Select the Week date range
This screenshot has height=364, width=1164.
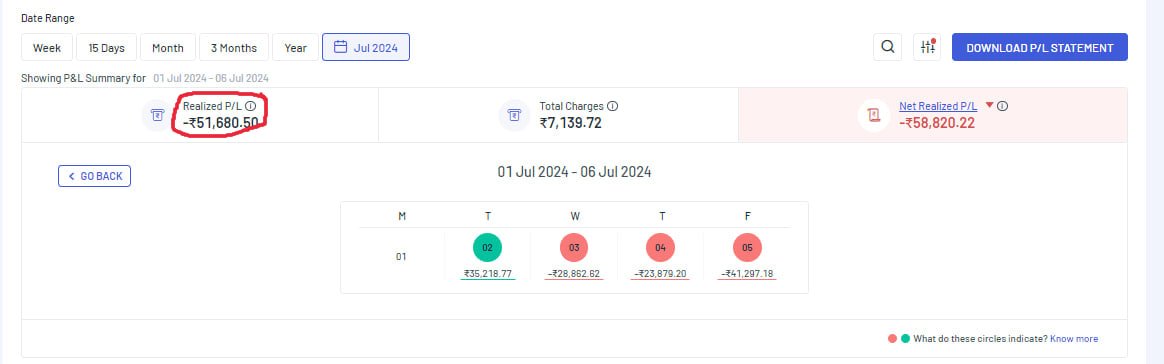tap(47, 48)
